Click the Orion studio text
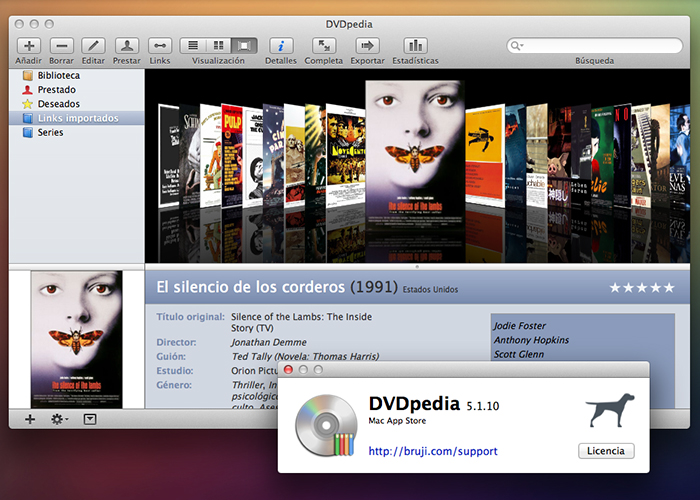The width and height of the screenshot is (700, 500). coord(254,371)
